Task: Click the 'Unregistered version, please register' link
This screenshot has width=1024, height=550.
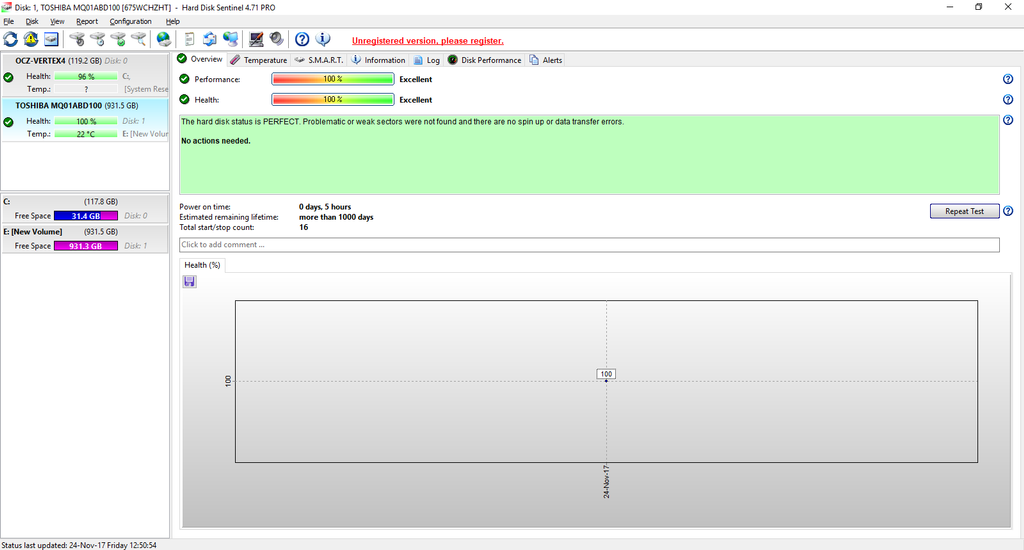Action: (427, 41)
